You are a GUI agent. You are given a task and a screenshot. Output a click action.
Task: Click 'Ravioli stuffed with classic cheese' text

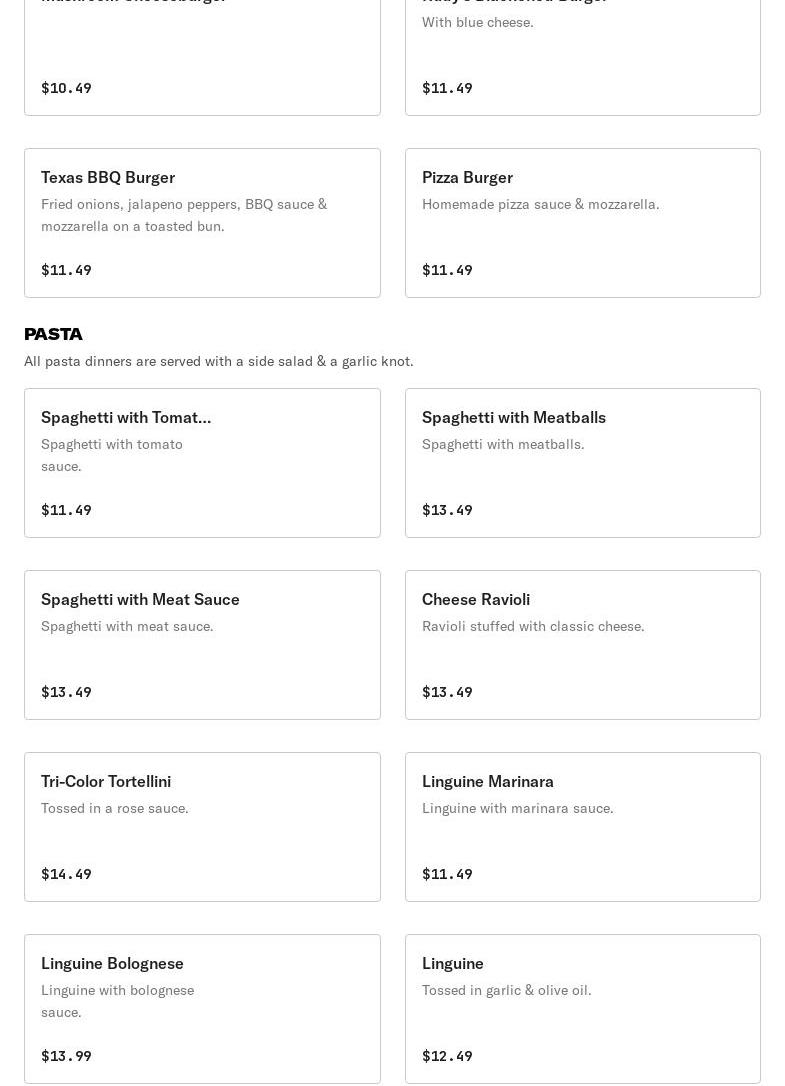click(x=533, y=626)
